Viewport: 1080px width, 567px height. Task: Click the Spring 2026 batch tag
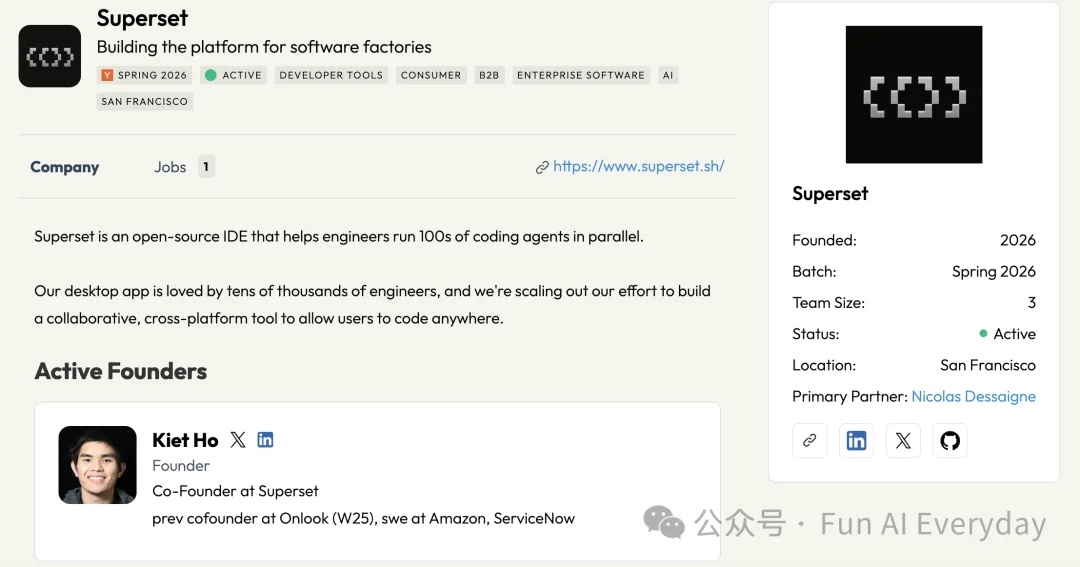(x=145, y=75)
